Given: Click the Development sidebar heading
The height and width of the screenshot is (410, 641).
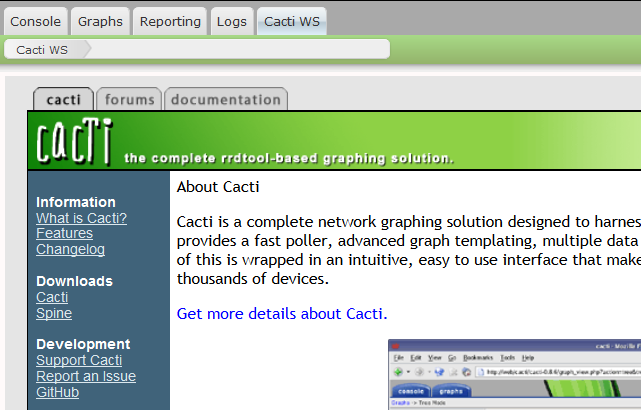Looking at the screenshot, I should (x=83, y=344).
